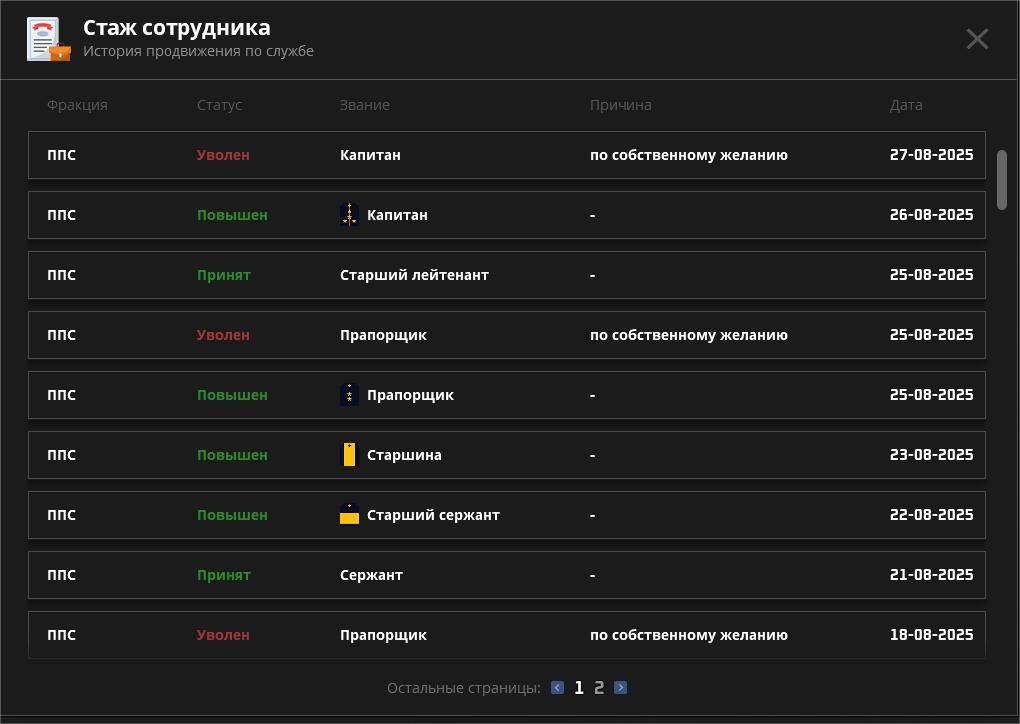Select the Старший лейтенант Принят row
1020x724 pixels.
pyautogui.click(x=506, y=275)
